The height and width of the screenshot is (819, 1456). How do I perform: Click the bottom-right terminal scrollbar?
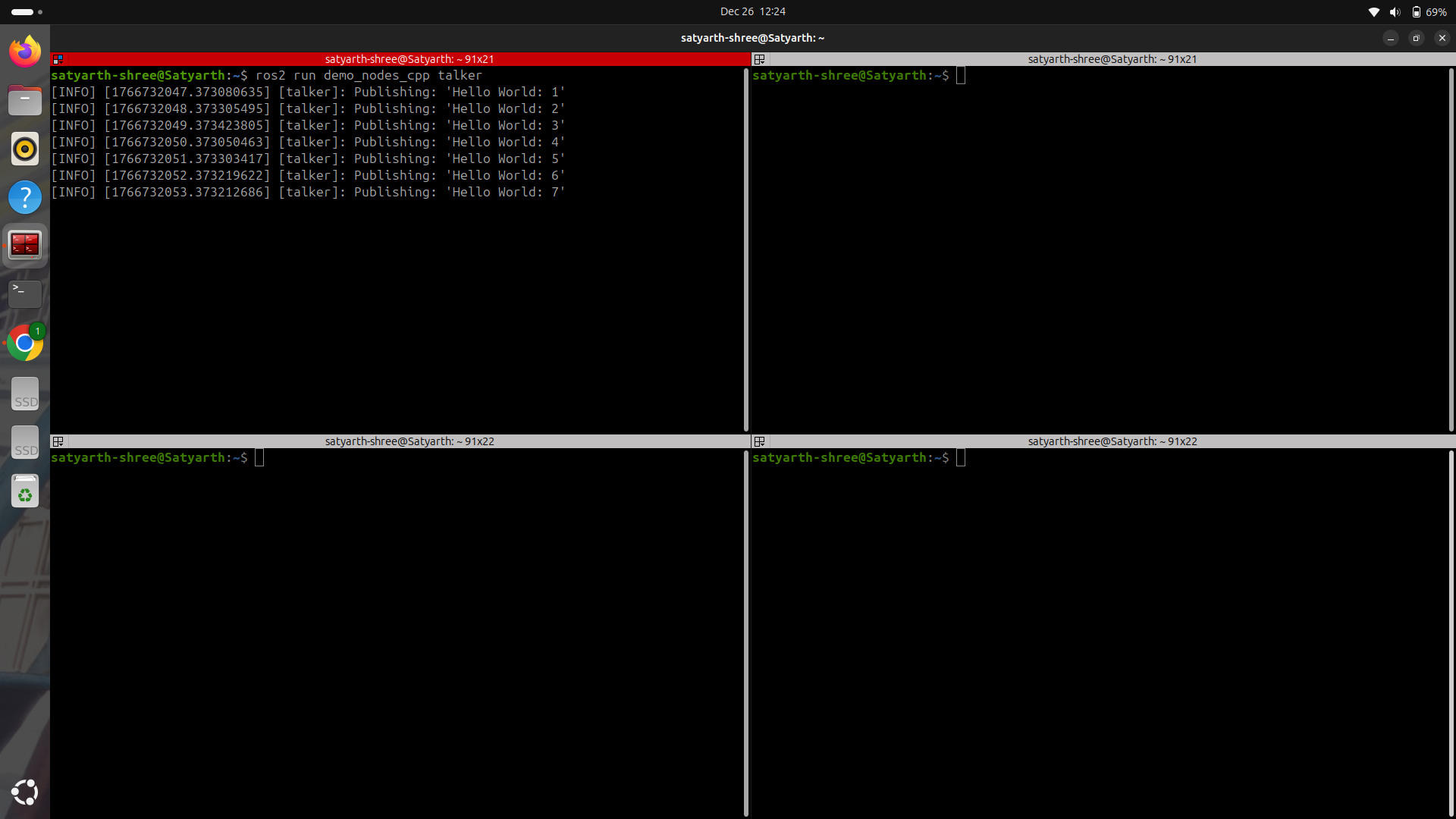click(1451, 633)
